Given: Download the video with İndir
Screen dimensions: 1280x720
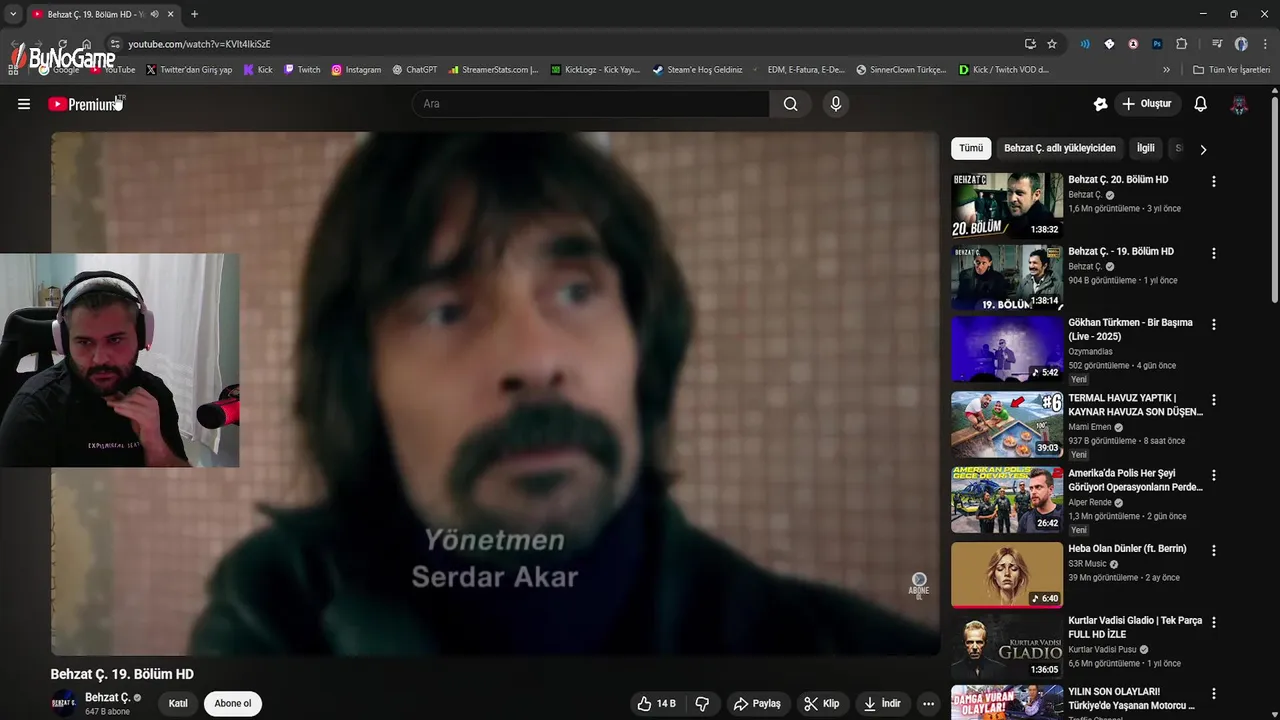Looking at the screenshot, I should coord(882,704).
